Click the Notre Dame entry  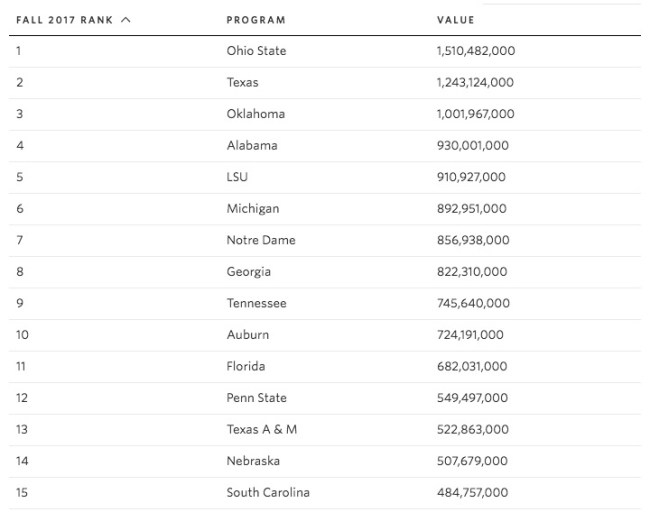pos(261,240)
